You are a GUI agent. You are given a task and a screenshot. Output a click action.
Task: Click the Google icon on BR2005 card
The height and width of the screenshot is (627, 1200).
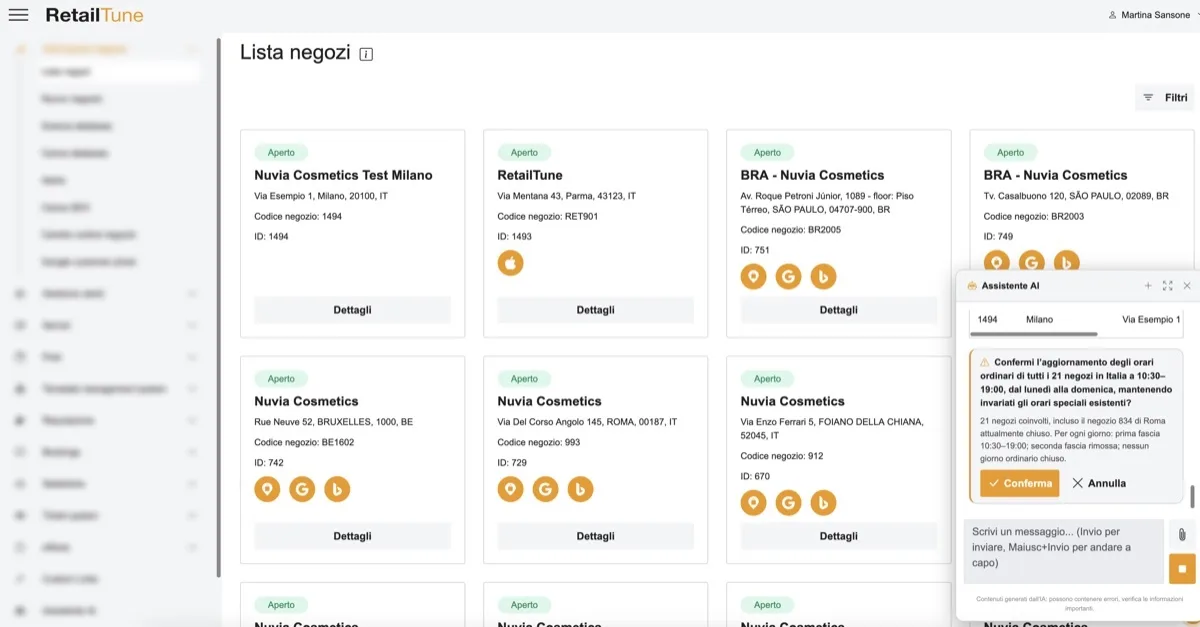[x=788, y=277]
